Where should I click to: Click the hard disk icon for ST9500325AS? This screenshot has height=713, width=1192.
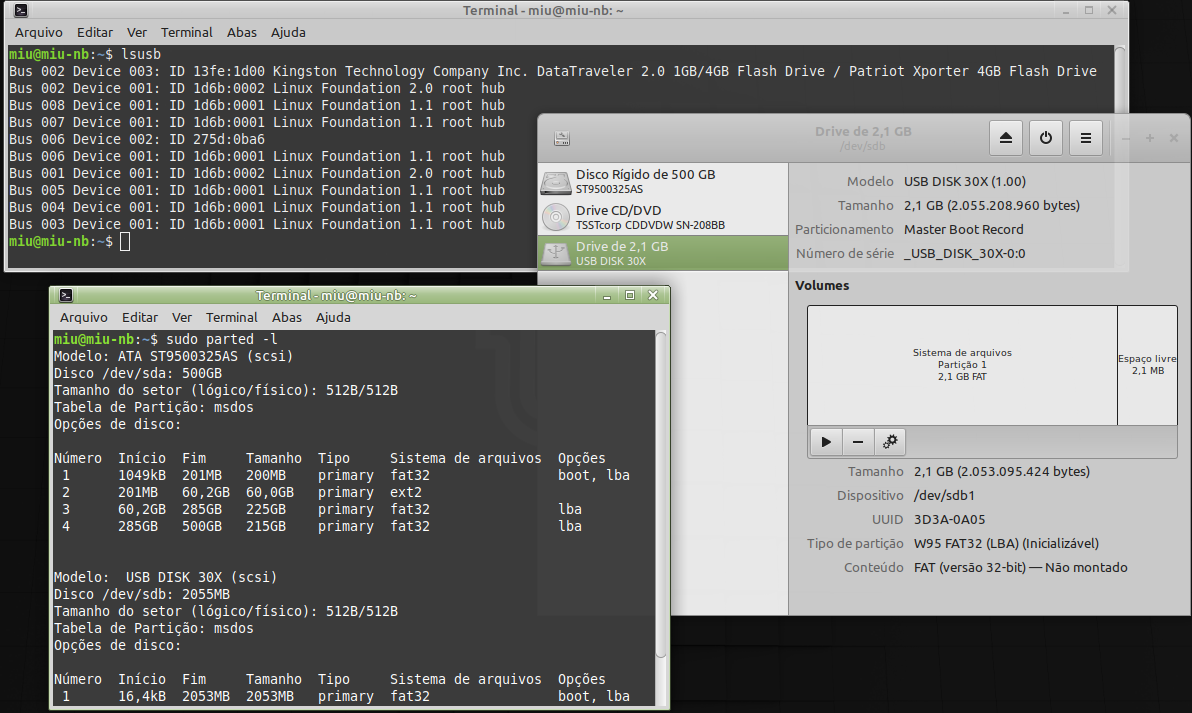(x=556, y=182)
